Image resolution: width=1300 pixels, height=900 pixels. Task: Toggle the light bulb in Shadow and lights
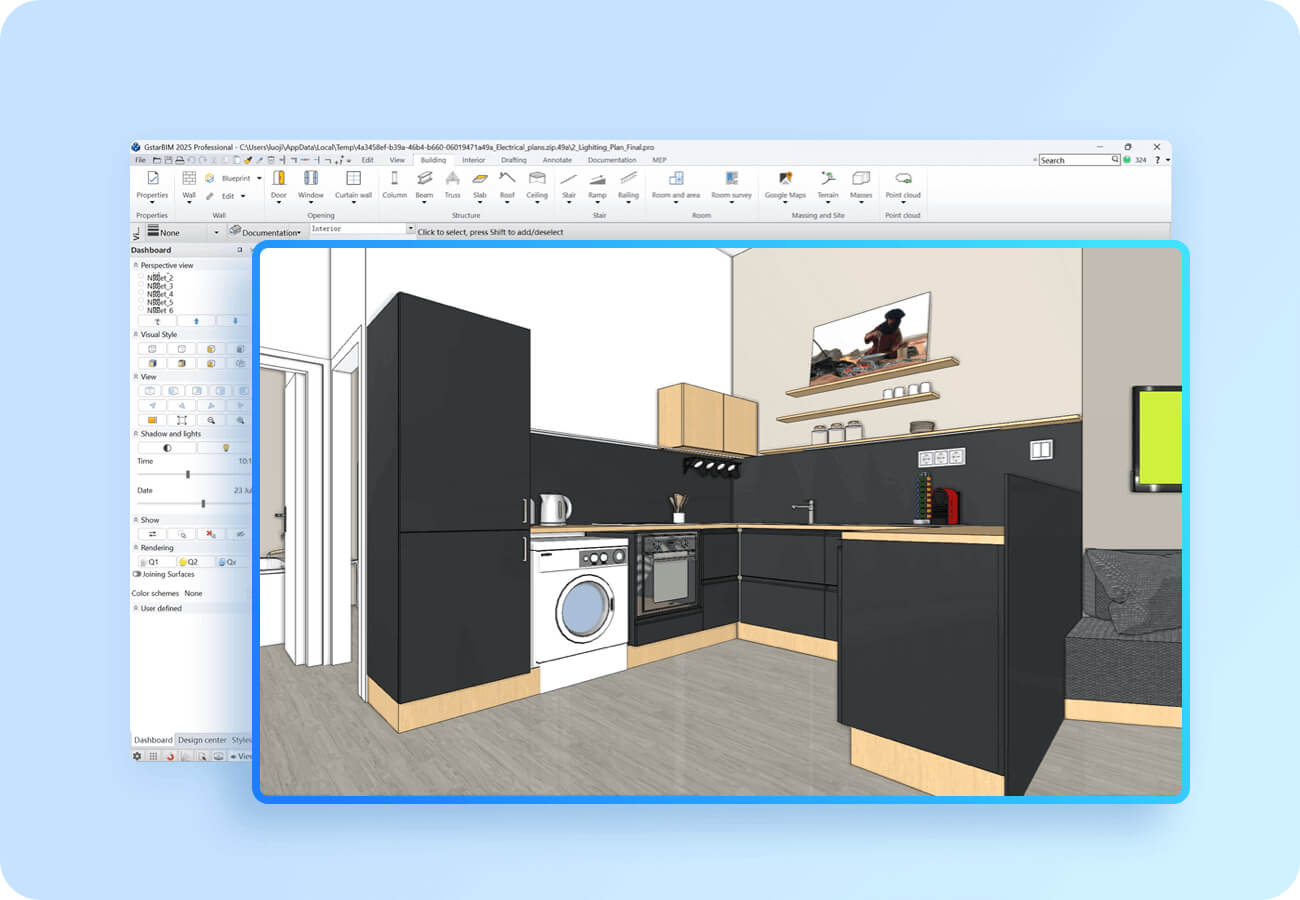pyautogui.click(x=225, y=448)
